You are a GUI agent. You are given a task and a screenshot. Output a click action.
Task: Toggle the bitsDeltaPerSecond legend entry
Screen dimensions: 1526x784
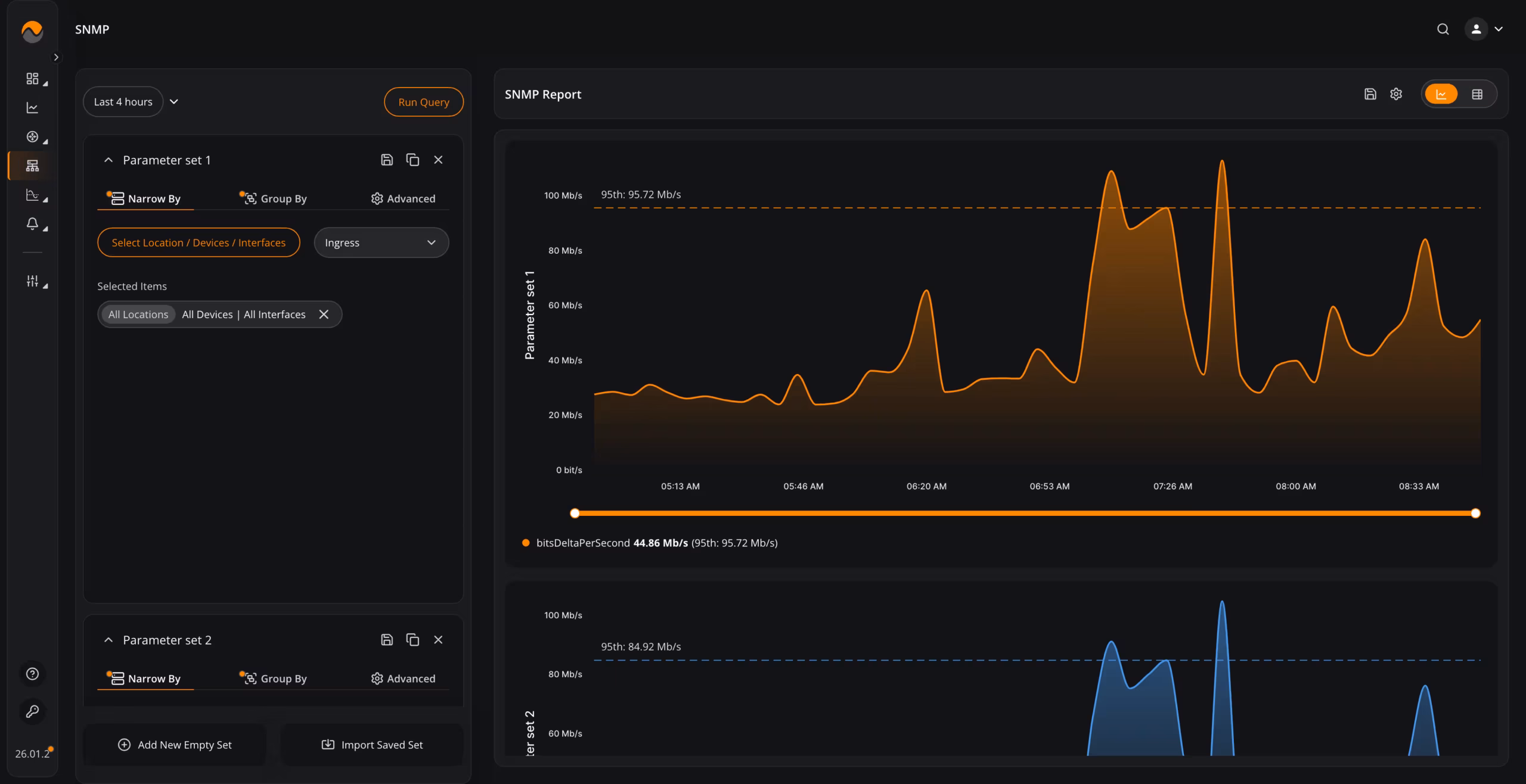650,543
